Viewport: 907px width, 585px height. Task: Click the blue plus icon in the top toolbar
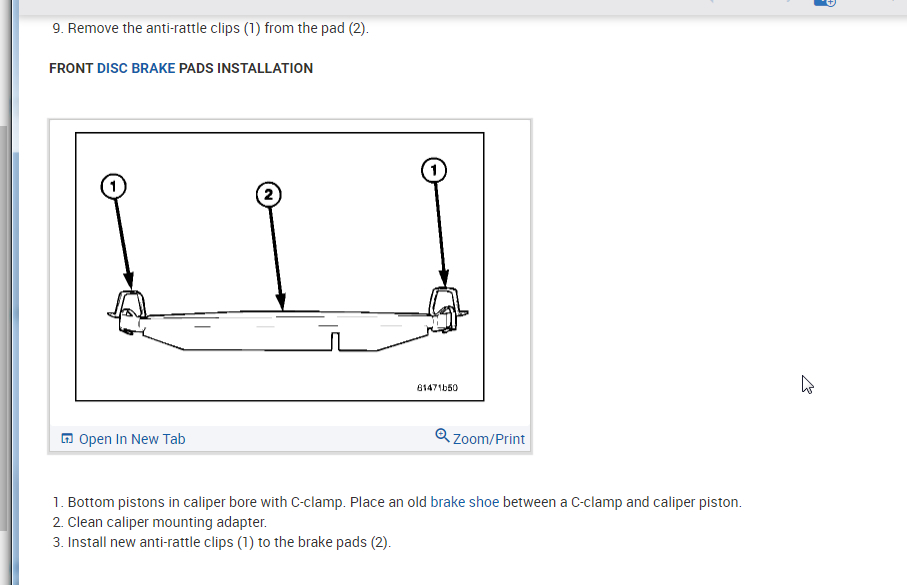pos(825,3)
